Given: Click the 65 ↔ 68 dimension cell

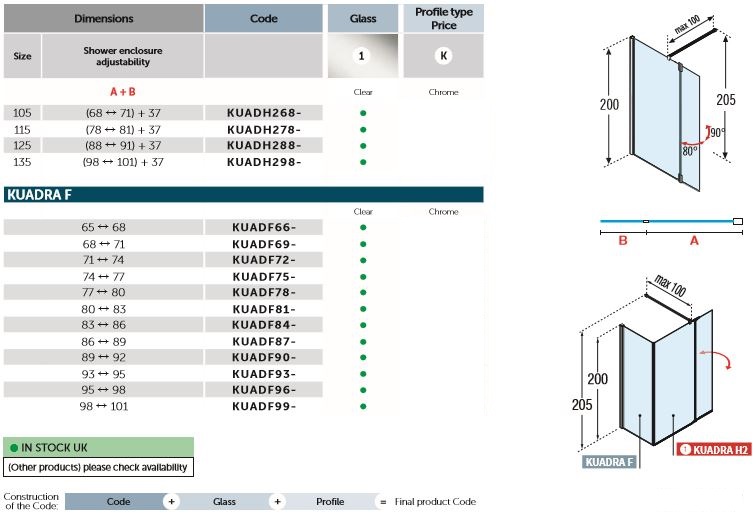Looking at the screenshot, I should [x=103, y=227].
